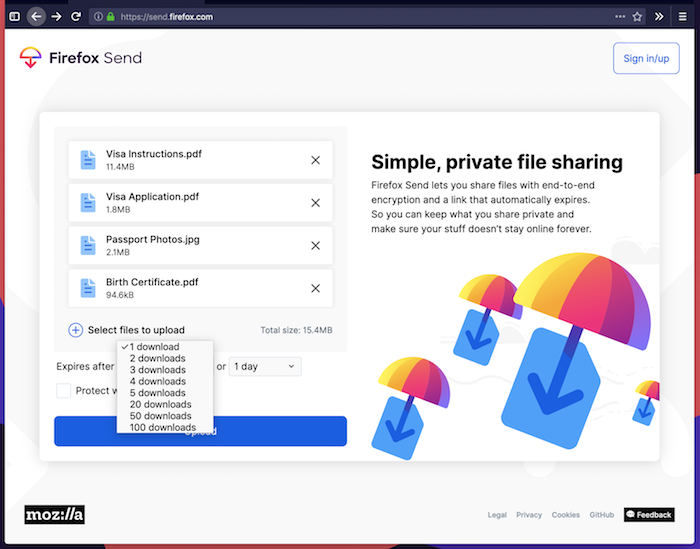Click the Passport Photos.jpg file name
The width and height of the screenshot is (700, 549).
click(x=153, y=240)
